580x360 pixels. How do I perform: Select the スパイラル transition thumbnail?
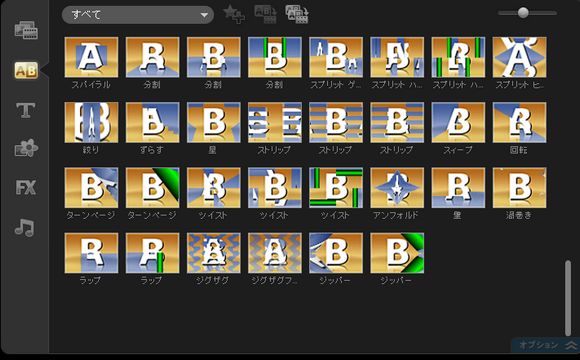point(91,57)
